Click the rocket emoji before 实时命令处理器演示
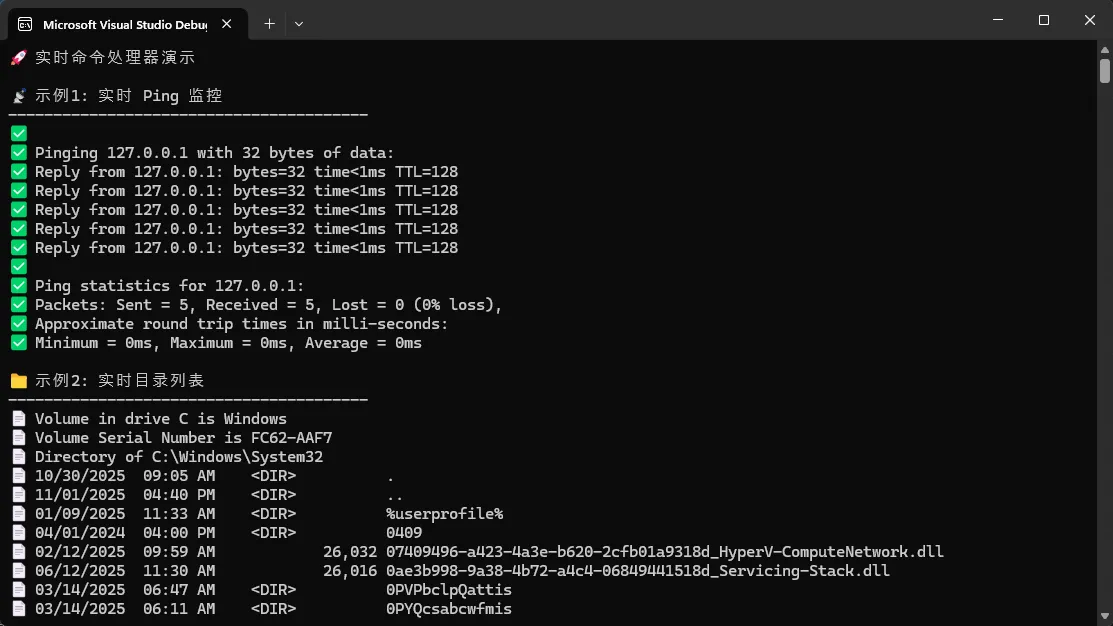 18,58
